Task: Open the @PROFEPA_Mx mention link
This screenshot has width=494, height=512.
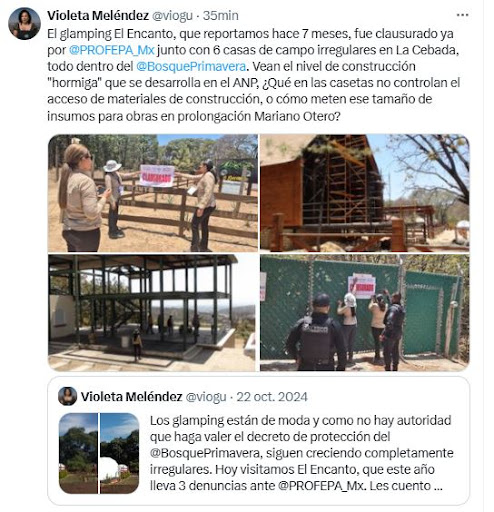Action: 111,50
